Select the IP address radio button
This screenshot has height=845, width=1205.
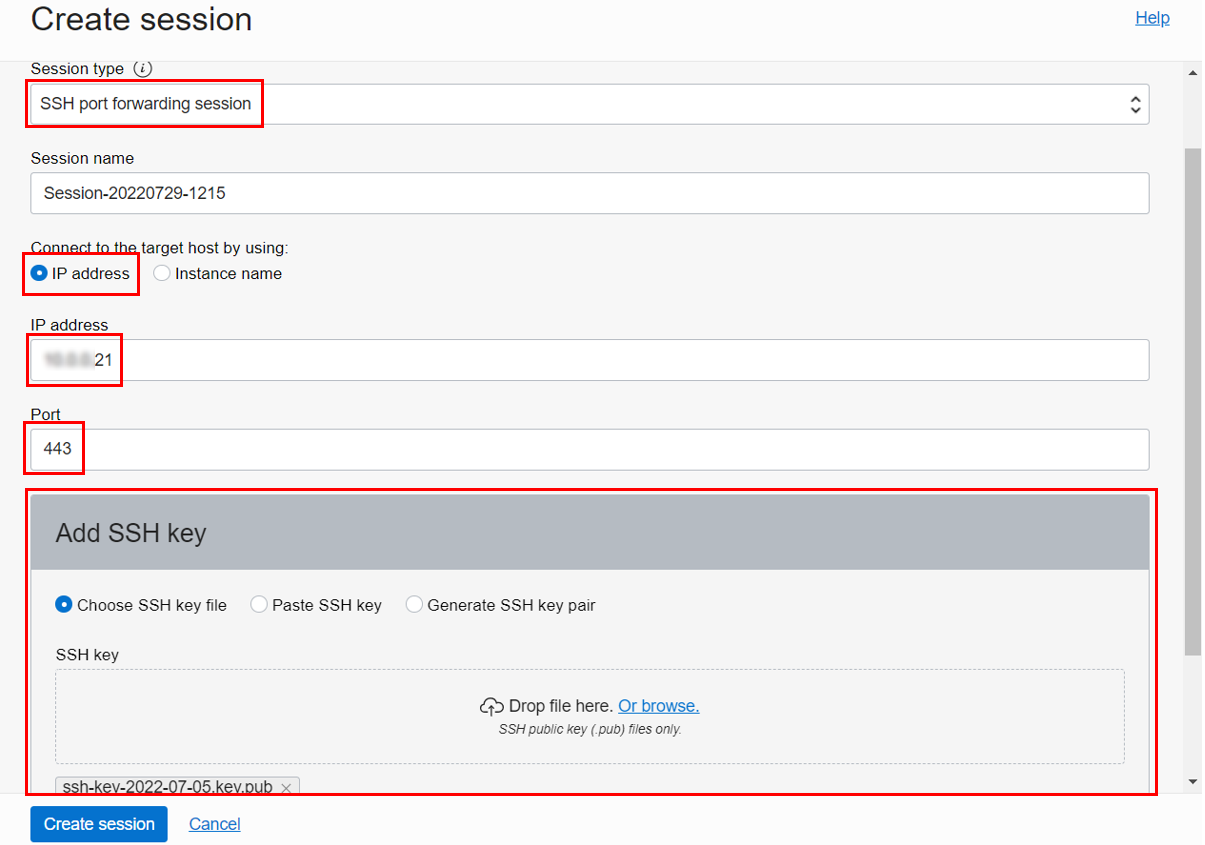37,273
